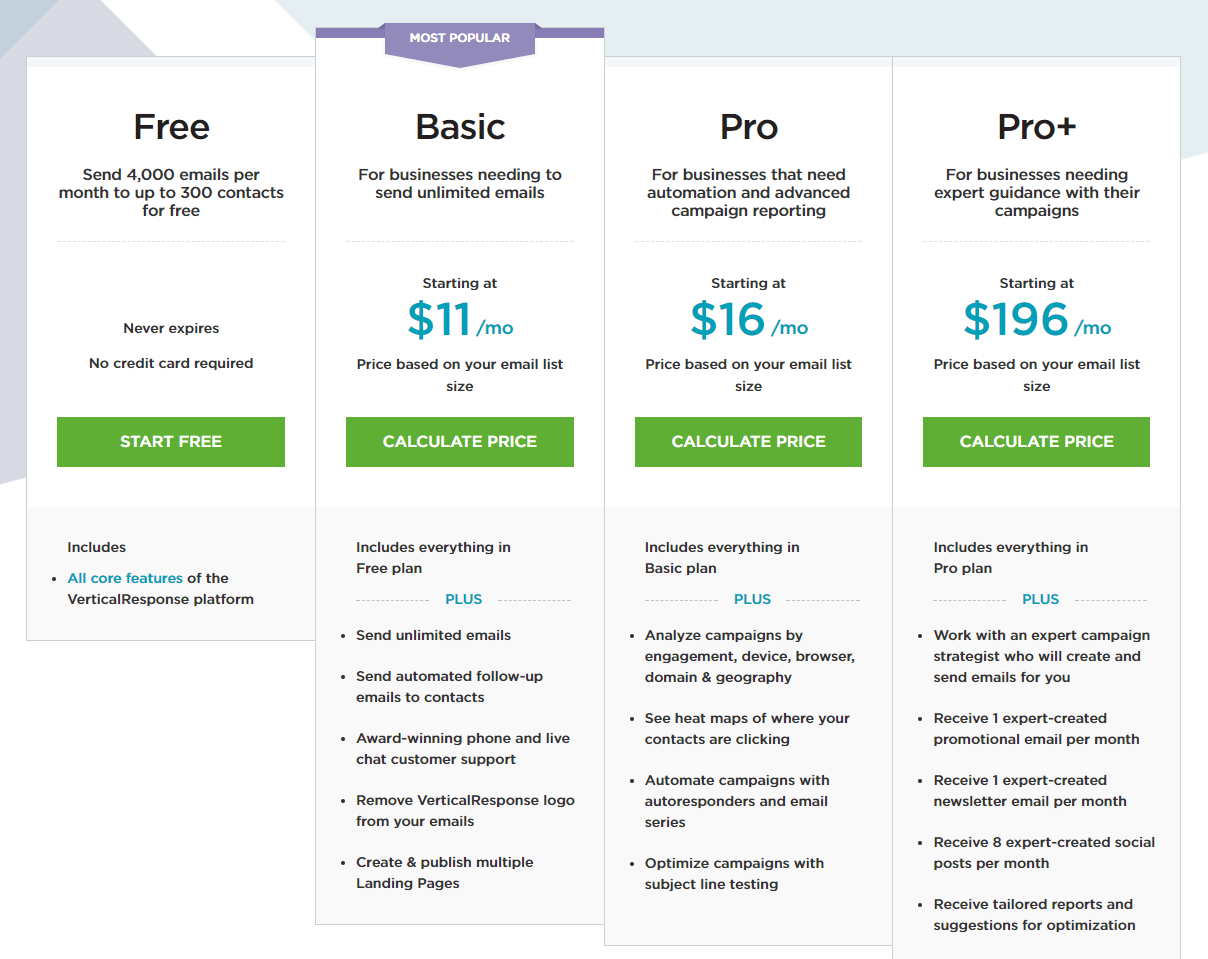
Task: Click the PLUS label under Basic plan
Action: click(x=464, y=600)
